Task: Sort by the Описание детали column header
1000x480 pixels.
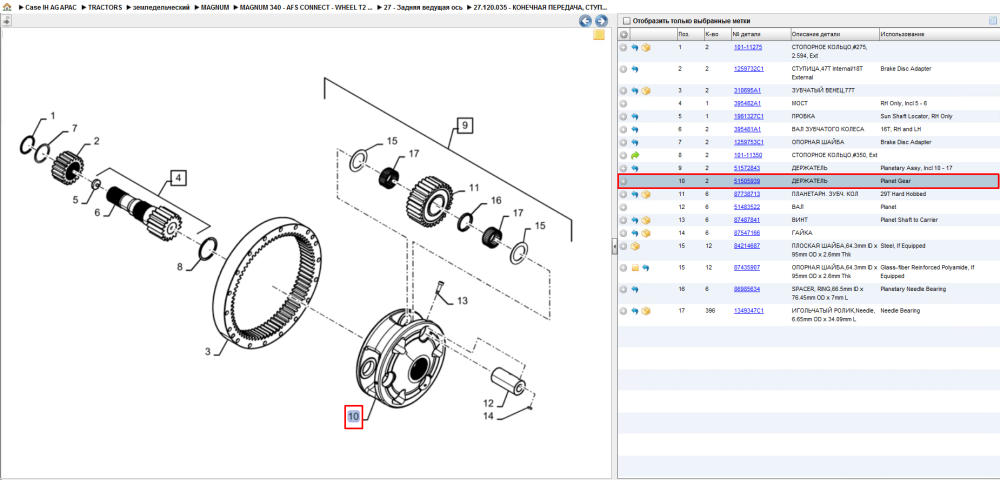Action: click(x=834, y=34)
